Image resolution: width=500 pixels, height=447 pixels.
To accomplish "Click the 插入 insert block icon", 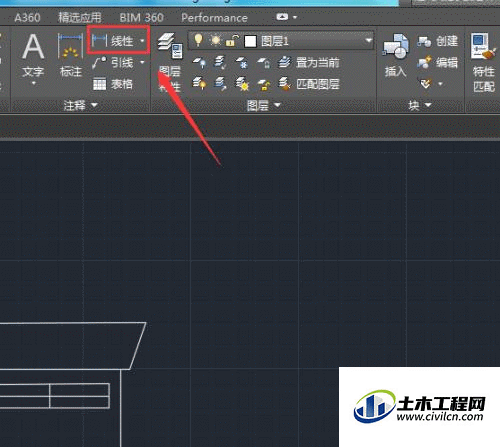I will click(x=396, y=55).
